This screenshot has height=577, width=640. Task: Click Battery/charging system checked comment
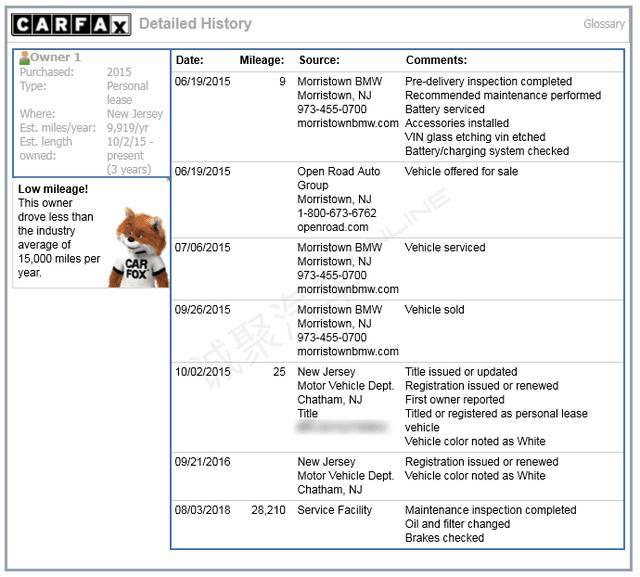[x=487, y=151]
